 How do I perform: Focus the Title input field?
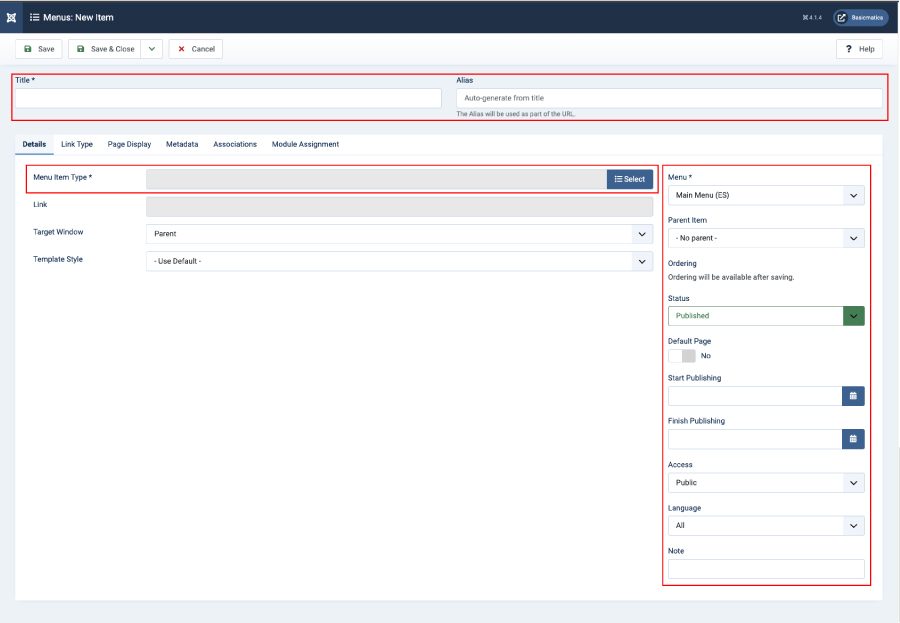point(228,98)
